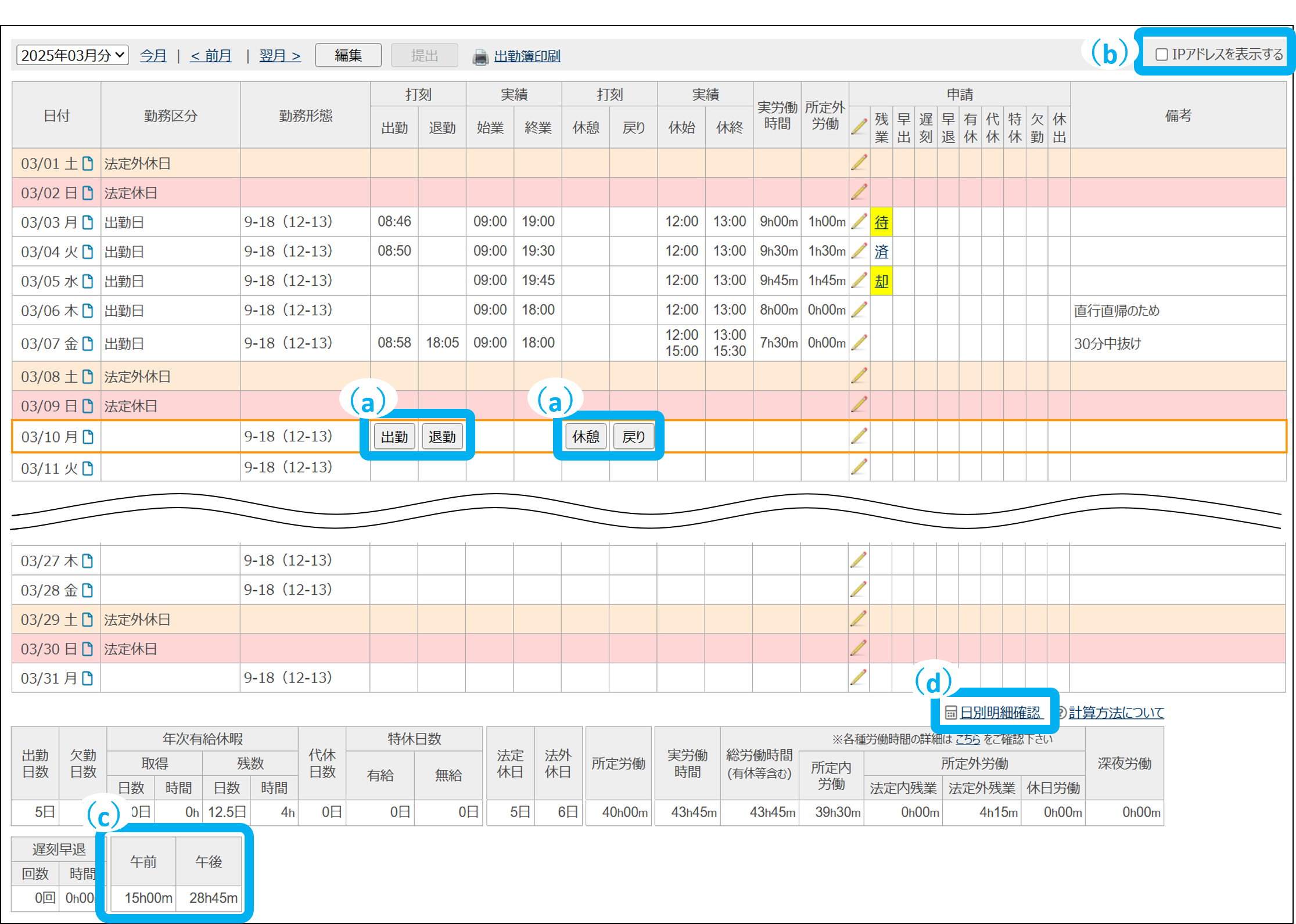Click the yellow 待 overtime status on 03/03

point(881,222)
